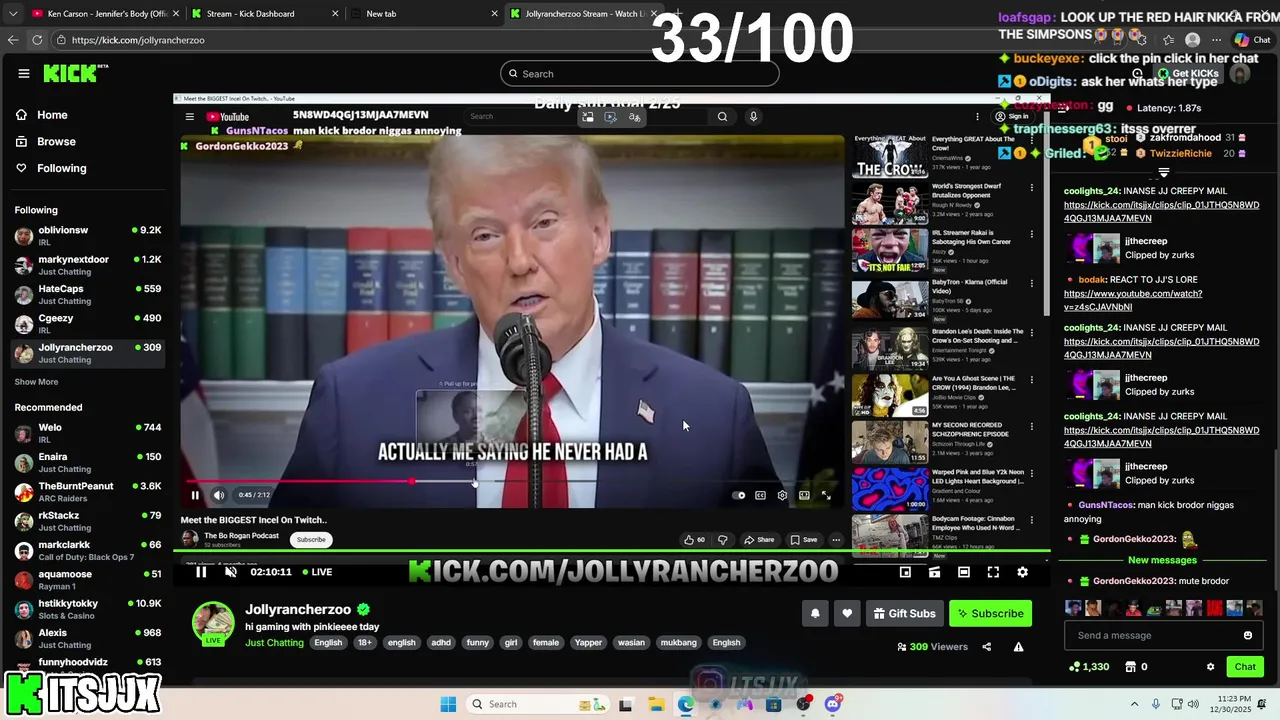Viewport: 1280px width, 720px height.
Task: Open the z4sCJAVNbNI YouTube link in chat
Action: click(1133, 300)
